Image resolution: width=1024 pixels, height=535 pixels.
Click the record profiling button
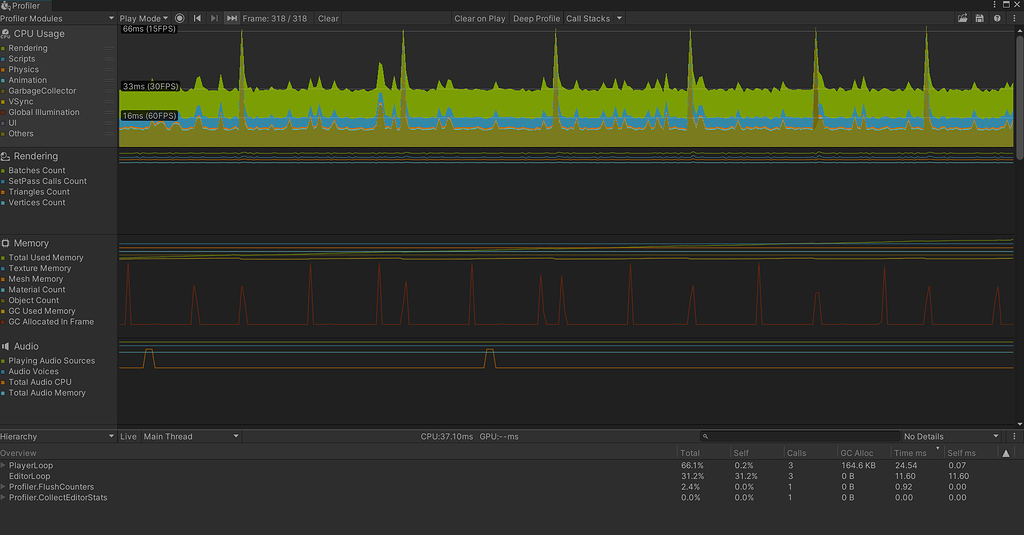[180, 18]
